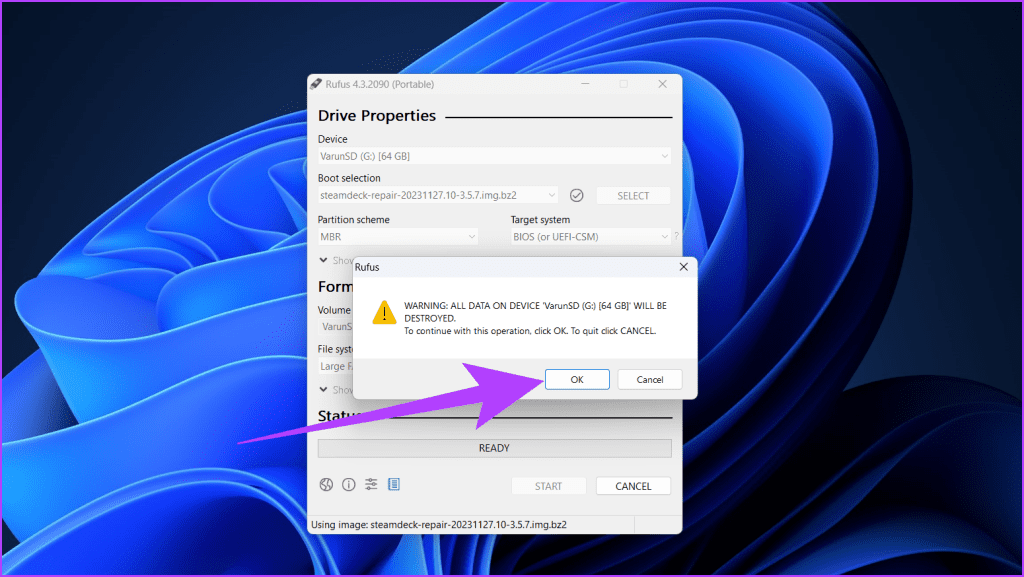Confirm the warning by clicking OK
Image resolution: width=1024 pixels, height=577 pixels.
577,379
